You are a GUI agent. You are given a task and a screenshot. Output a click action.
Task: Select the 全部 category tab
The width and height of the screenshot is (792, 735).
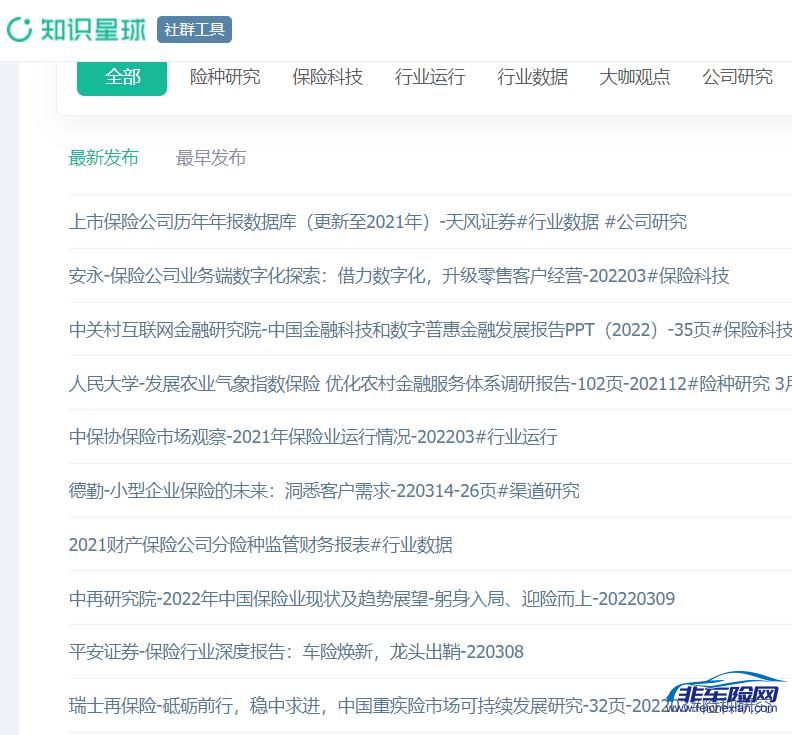122,78
